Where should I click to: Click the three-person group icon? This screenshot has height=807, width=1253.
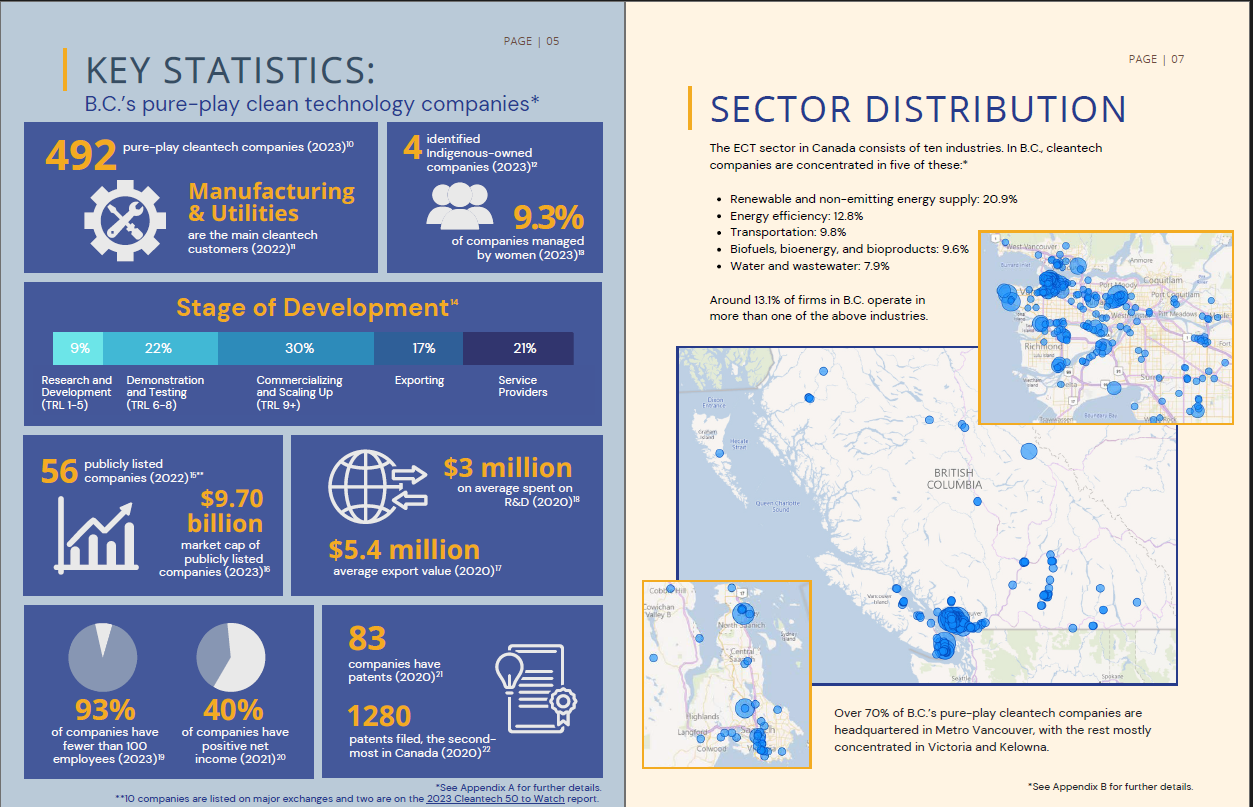click(460, 205)
